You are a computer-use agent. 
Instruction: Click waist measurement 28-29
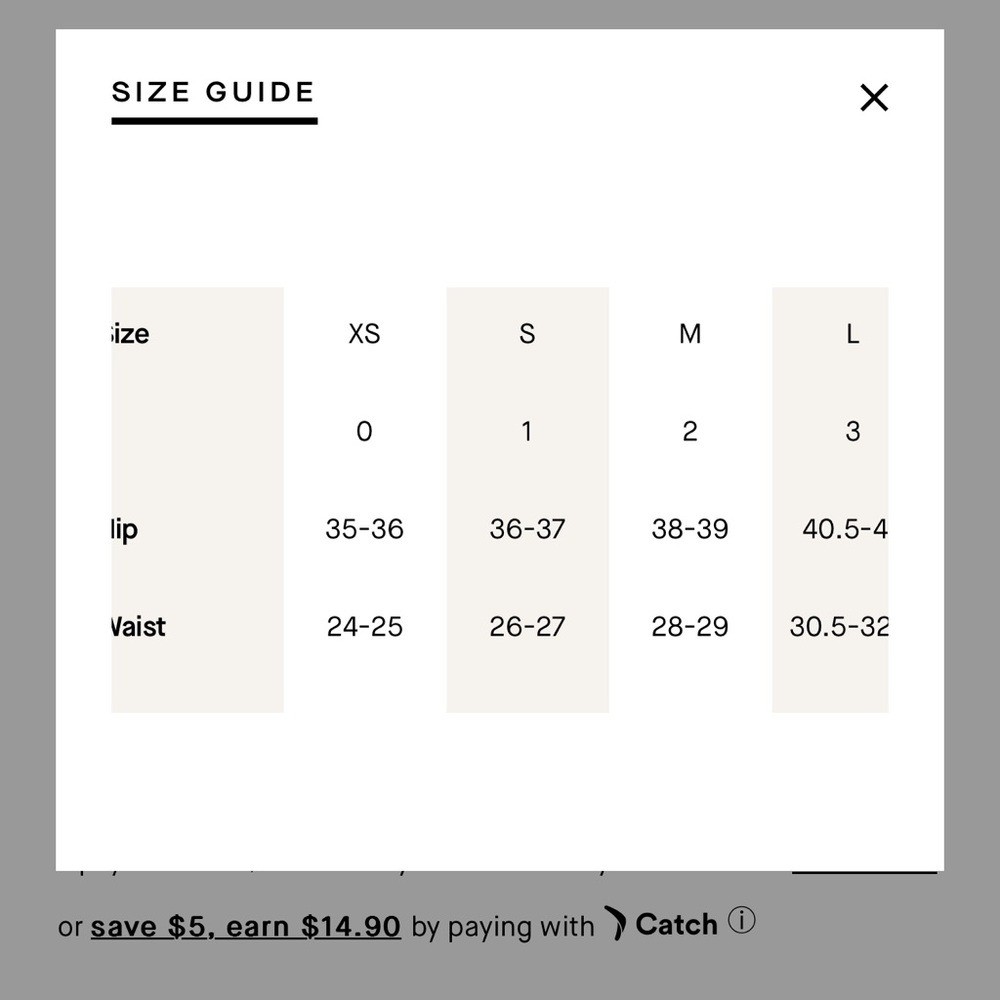(690, 627)
